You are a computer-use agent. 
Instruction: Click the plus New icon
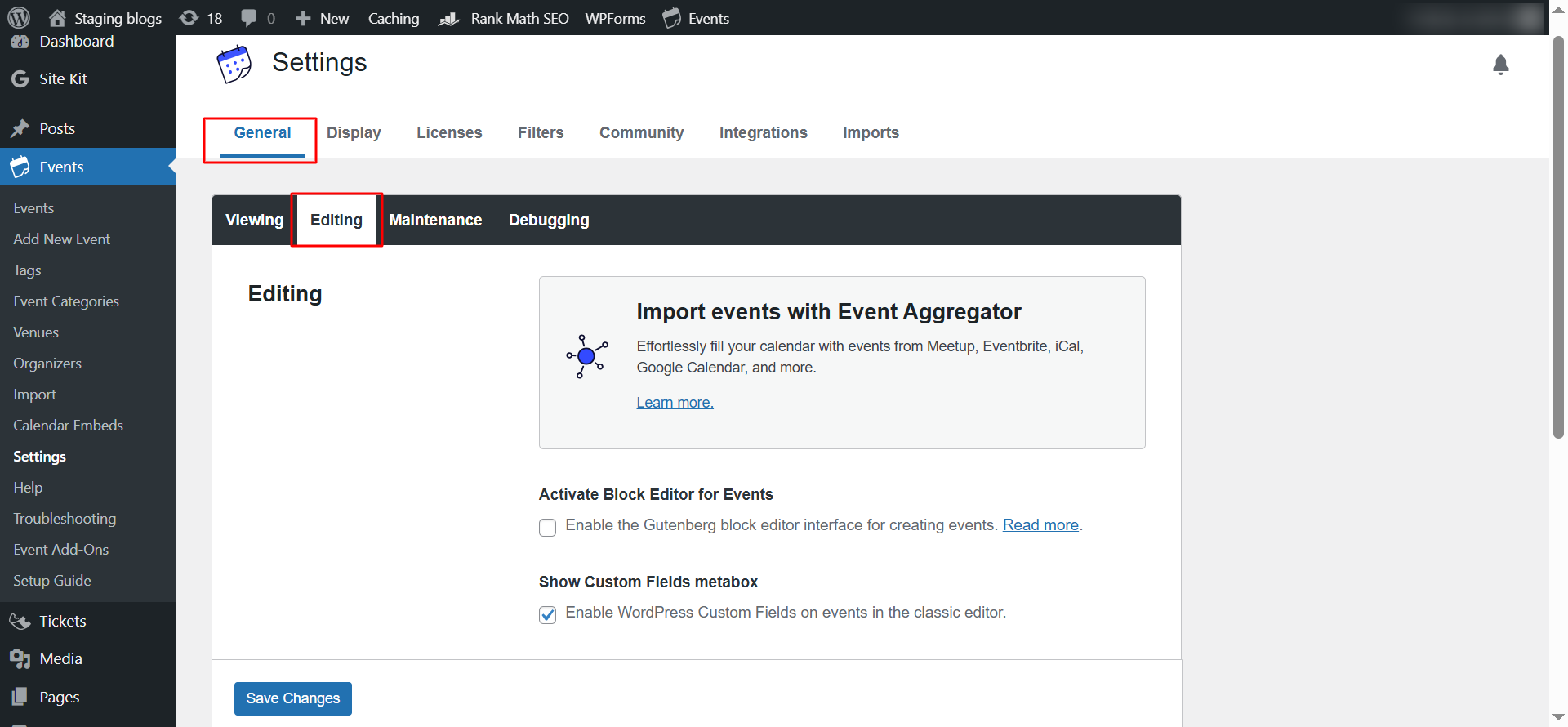click(x=303, y=18)
